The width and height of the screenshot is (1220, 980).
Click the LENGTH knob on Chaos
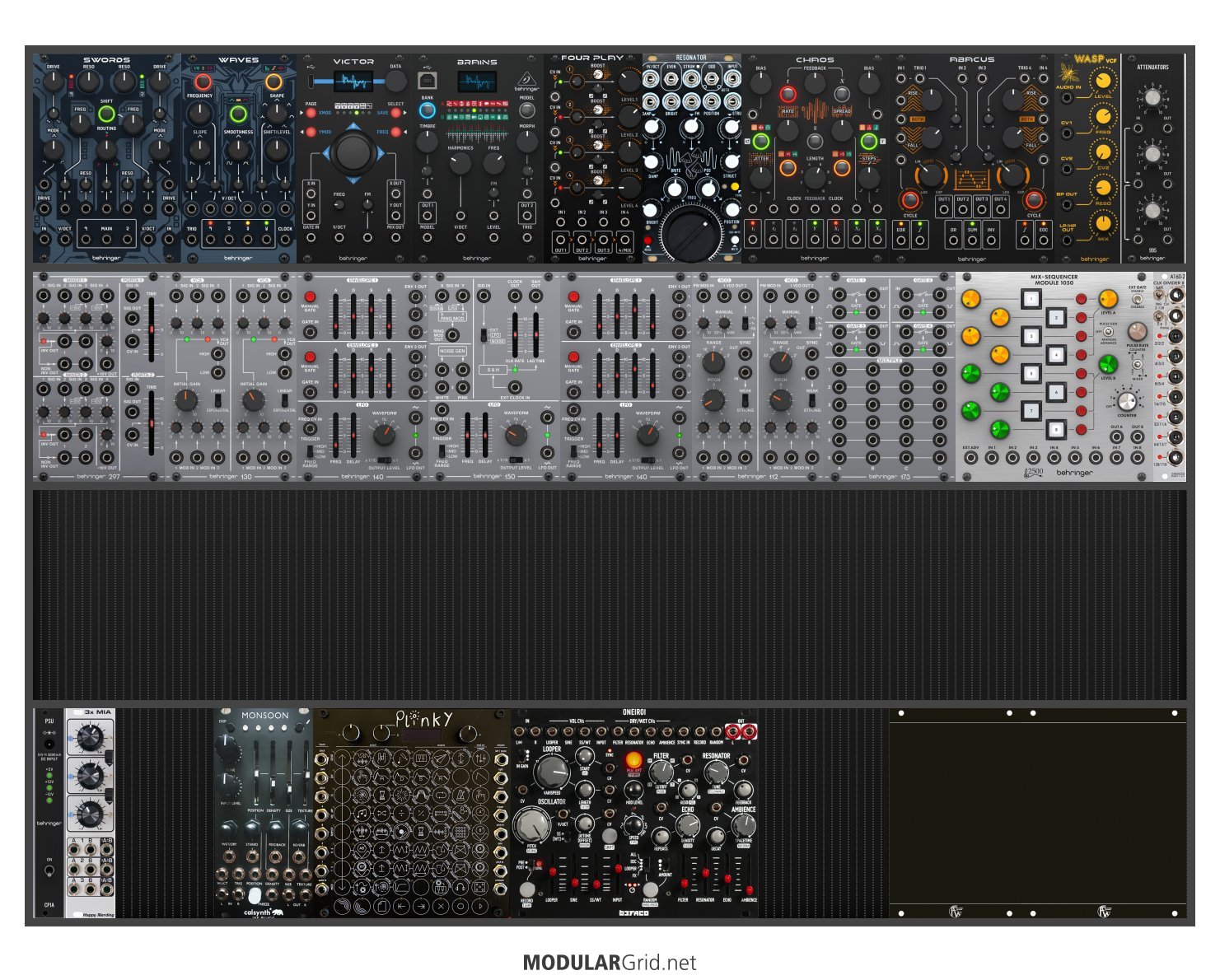pyautogui.click(x=815, y=177)
